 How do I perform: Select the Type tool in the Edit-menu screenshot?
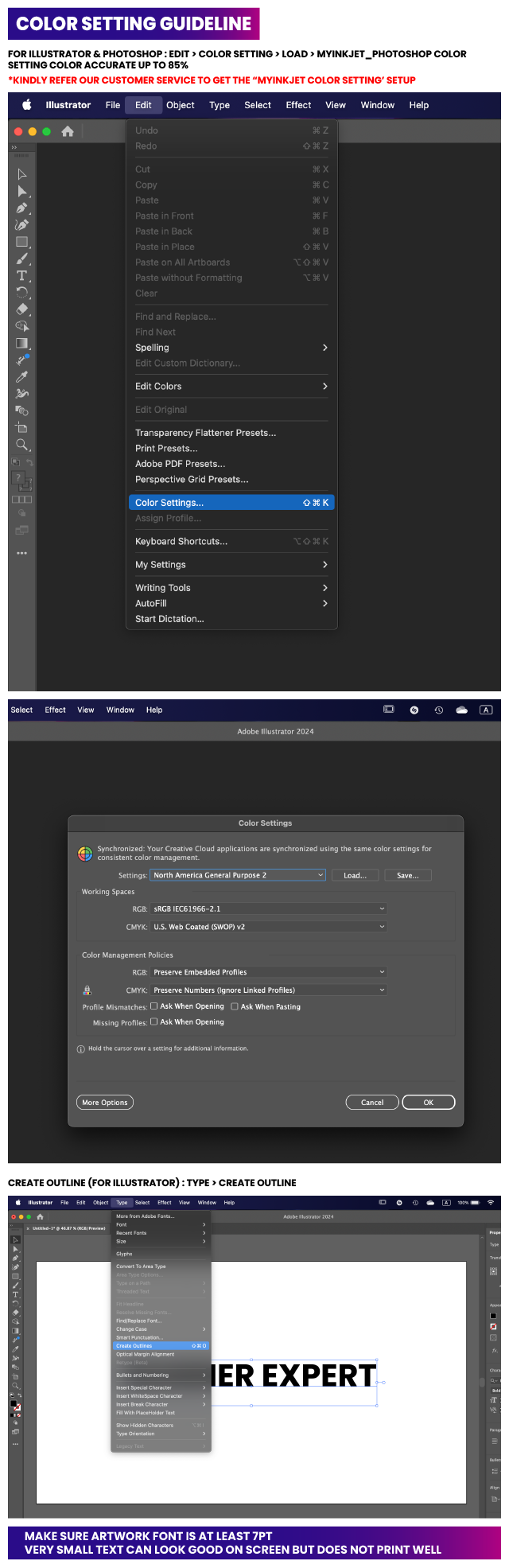click(22, 275)
